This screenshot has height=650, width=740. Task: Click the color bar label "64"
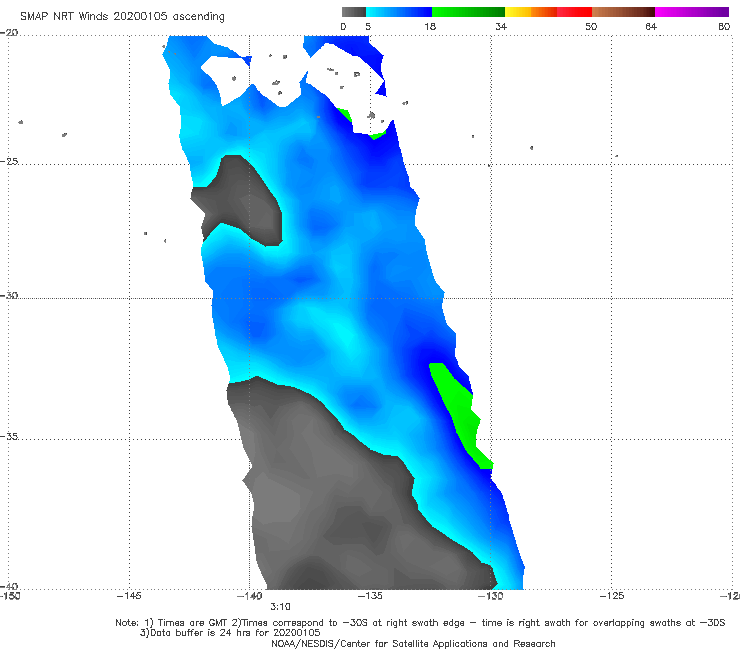point(651,26)
